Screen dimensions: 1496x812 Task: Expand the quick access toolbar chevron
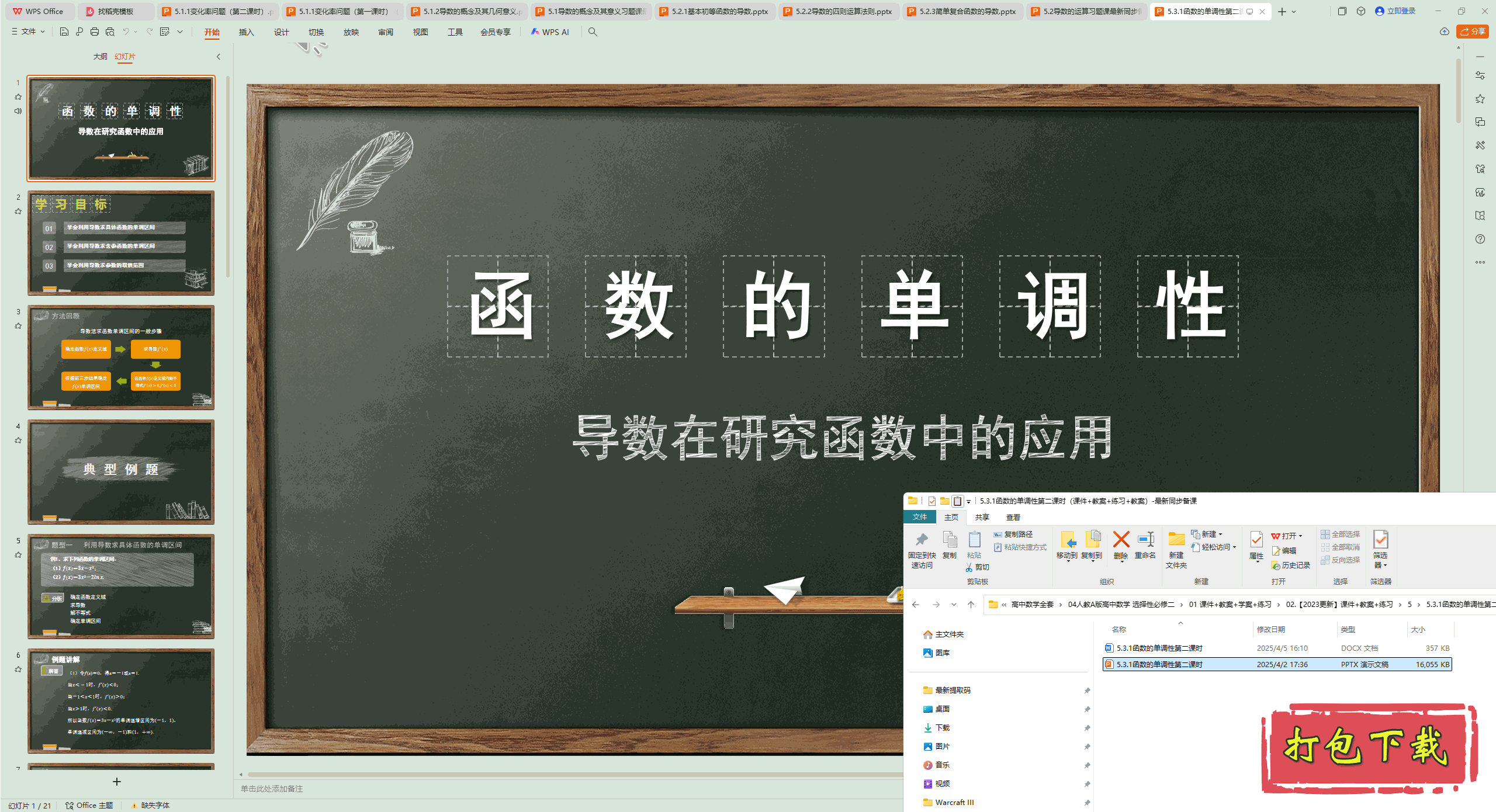180,32
